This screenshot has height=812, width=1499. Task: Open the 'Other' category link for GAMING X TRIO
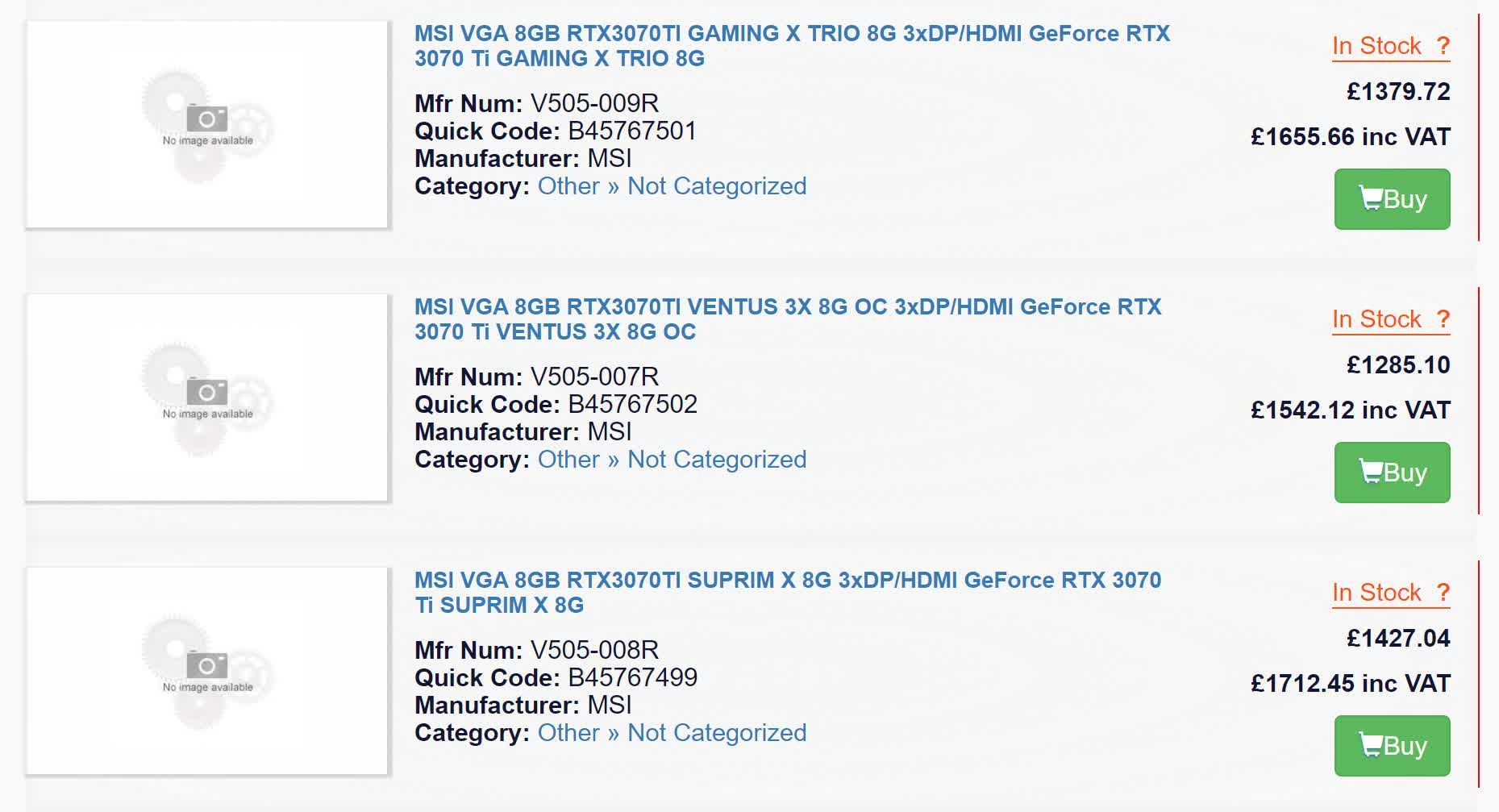568,186
